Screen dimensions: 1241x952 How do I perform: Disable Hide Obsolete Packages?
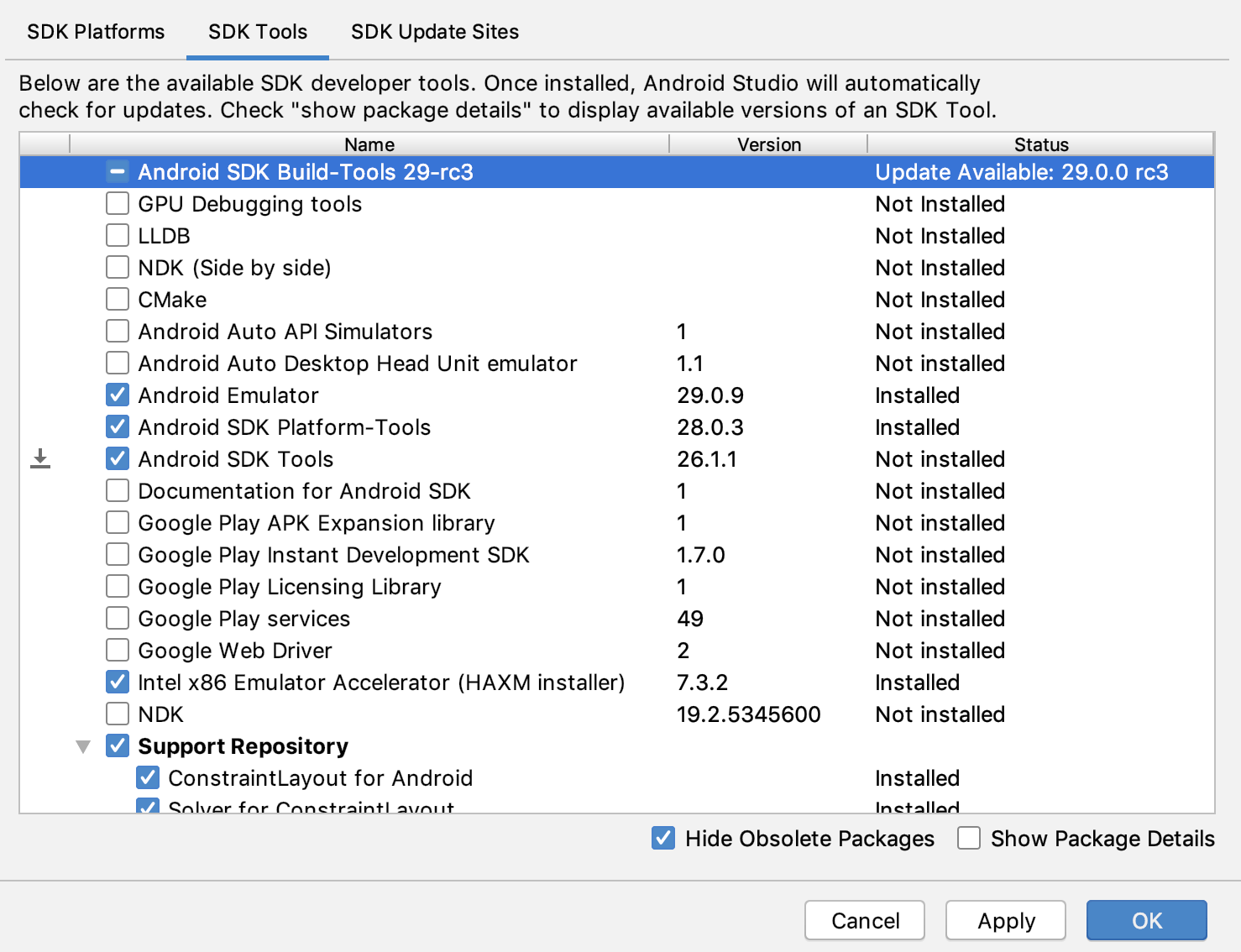[663, 838]
